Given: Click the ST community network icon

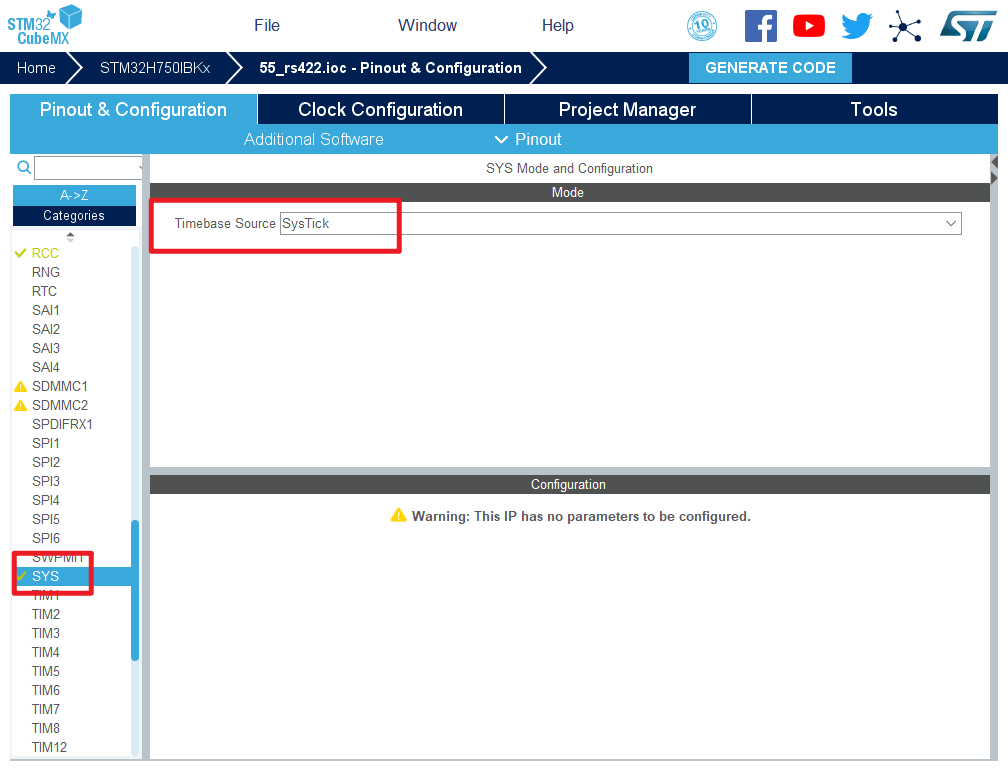Looking at the screenshot, I should click(x=905, y=26).
